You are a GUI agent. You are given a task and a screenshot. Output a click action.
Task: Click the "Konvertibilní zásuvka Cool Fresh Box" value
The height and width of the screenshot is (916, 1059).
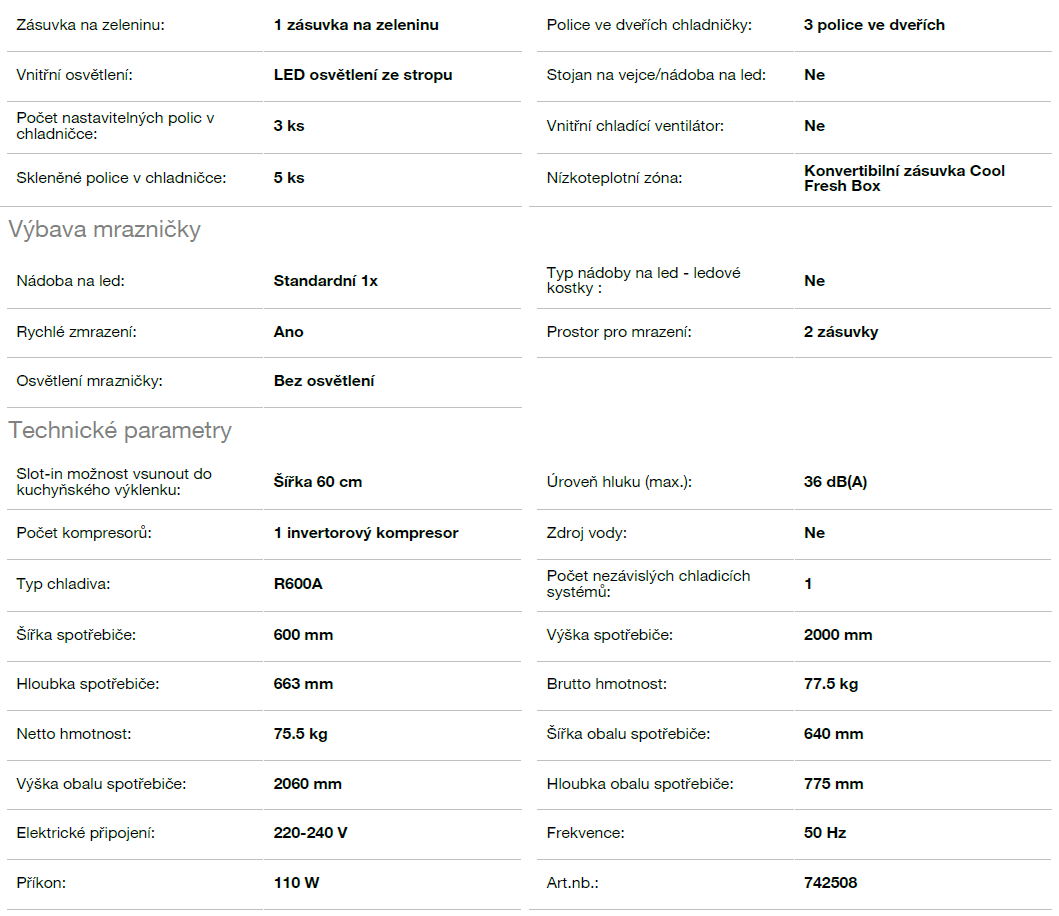coord(904,178)
